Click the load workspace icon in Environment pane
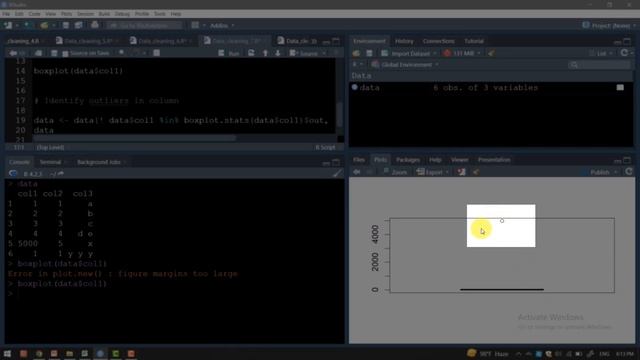This screenshot has width=640, height=360. pyautogui.click(x=356, y=53)
